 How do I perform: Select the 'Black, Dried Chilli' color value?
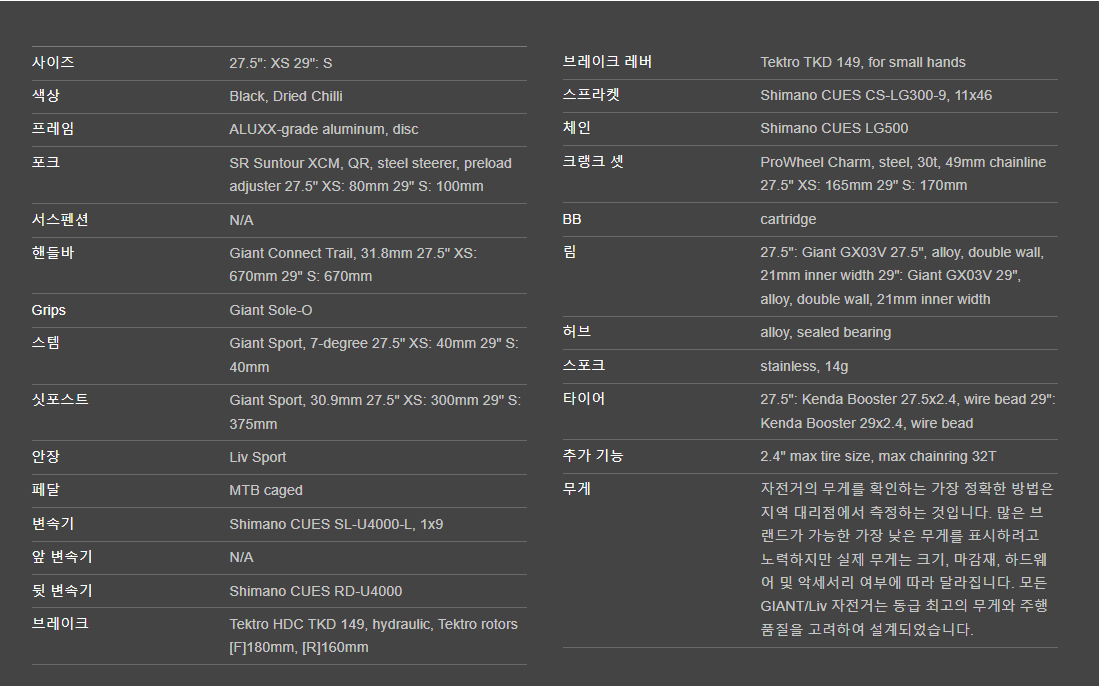pyautogui.click(x=286, y=96)
